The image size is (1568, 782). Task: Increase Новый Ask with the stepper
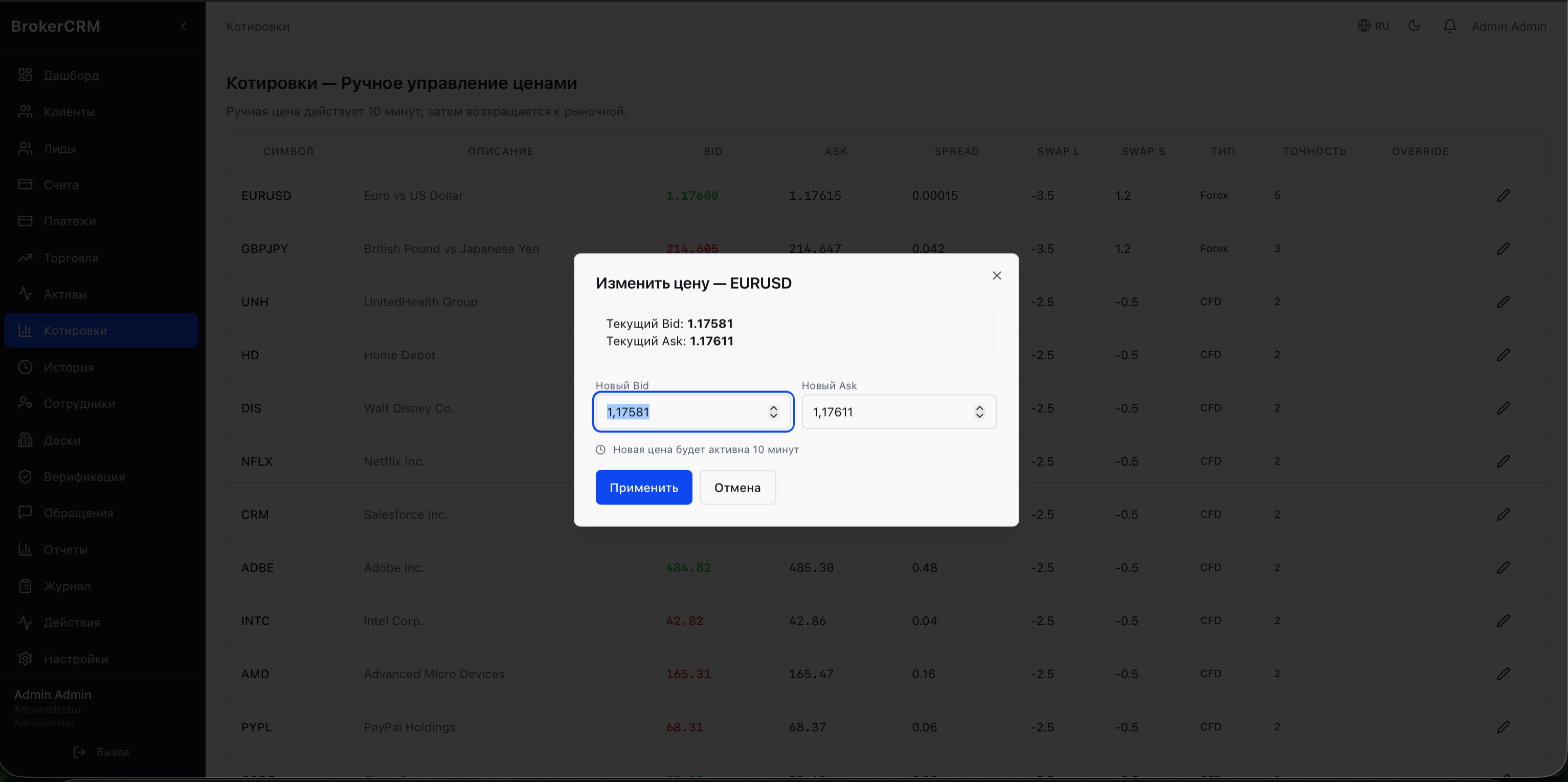coord(979,408)
